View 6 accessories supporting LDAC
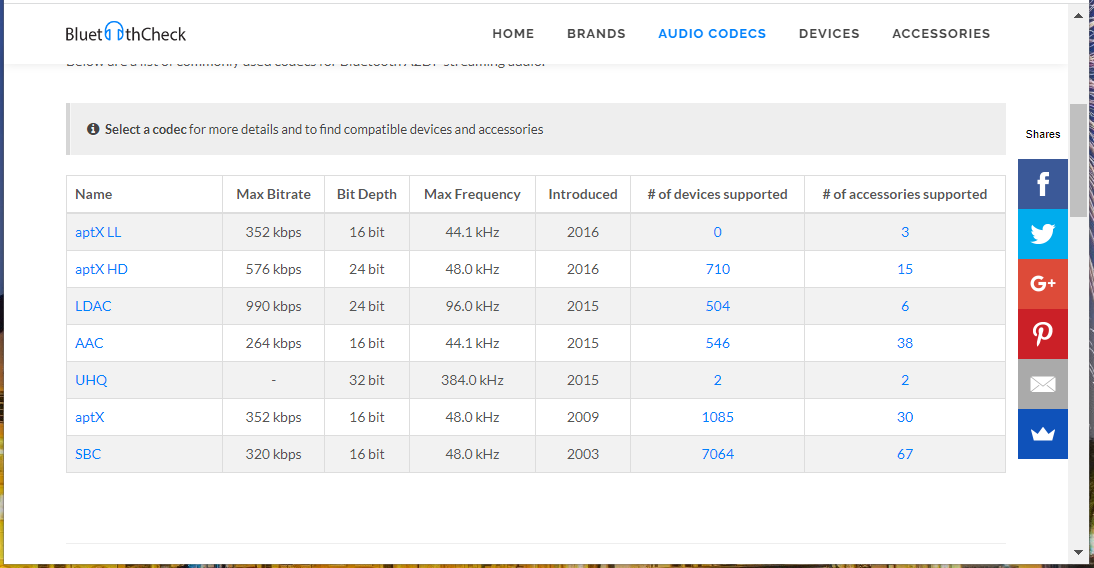This screenshot has height=568, width=1094. point(905,306)
